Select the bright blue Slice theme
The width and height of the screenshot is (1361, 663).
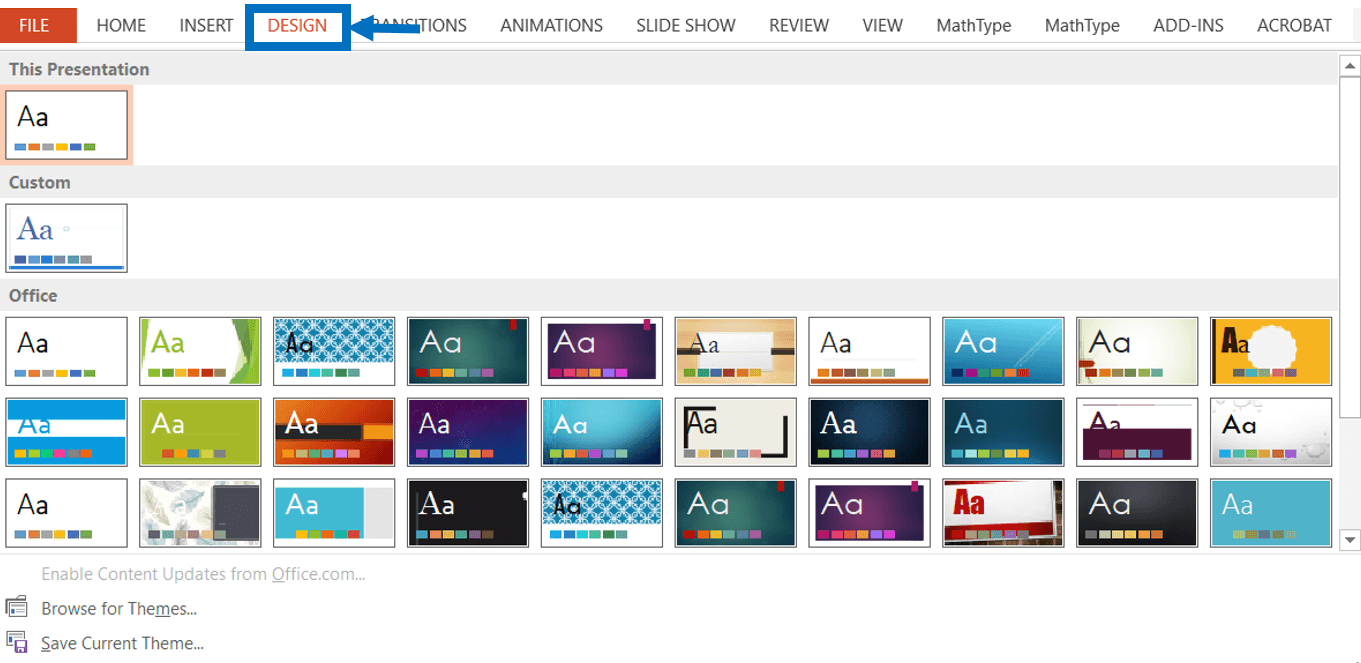click(1004, 351)
